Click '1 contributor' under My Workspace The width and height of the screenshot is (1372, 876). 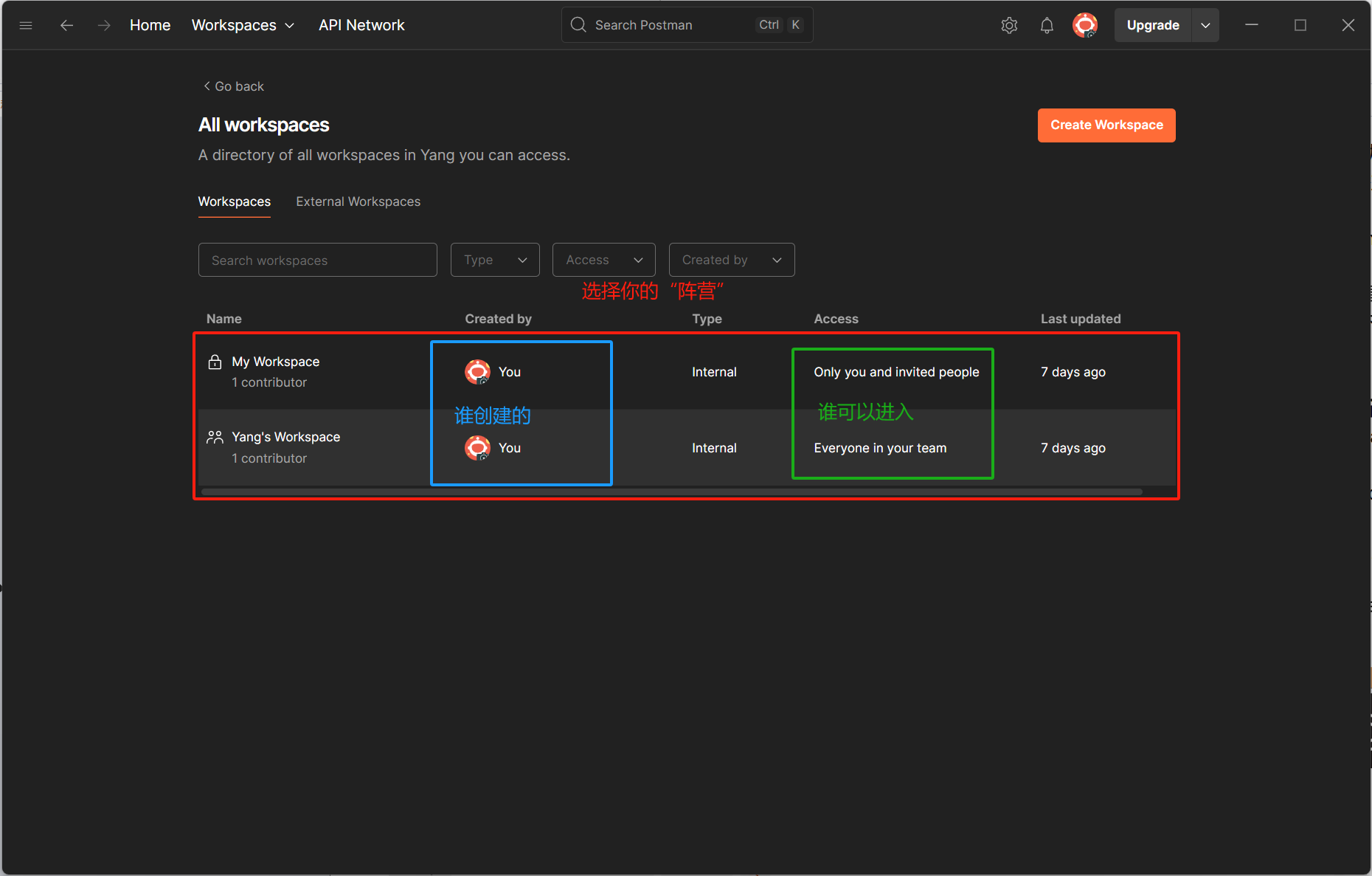coord(269,382)
